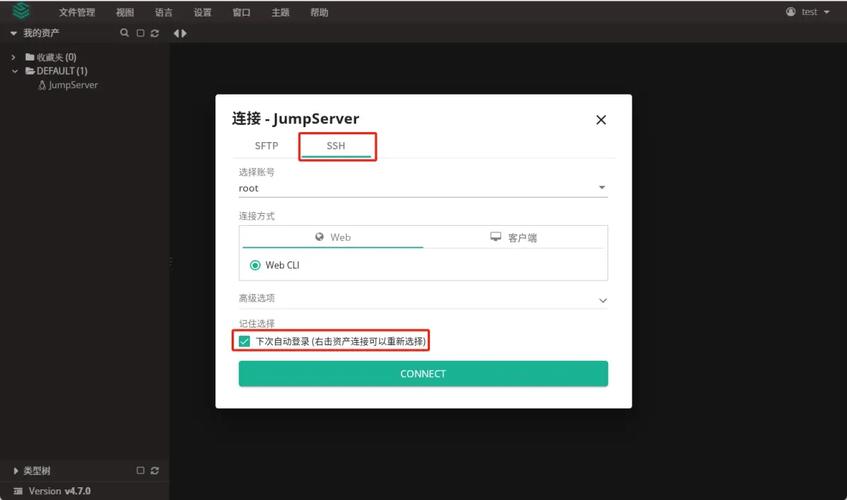Viewport: 847px width, 500px height.
Task: Toggle sidebar with the left-right arrows icon
Action: click(180, 33)
